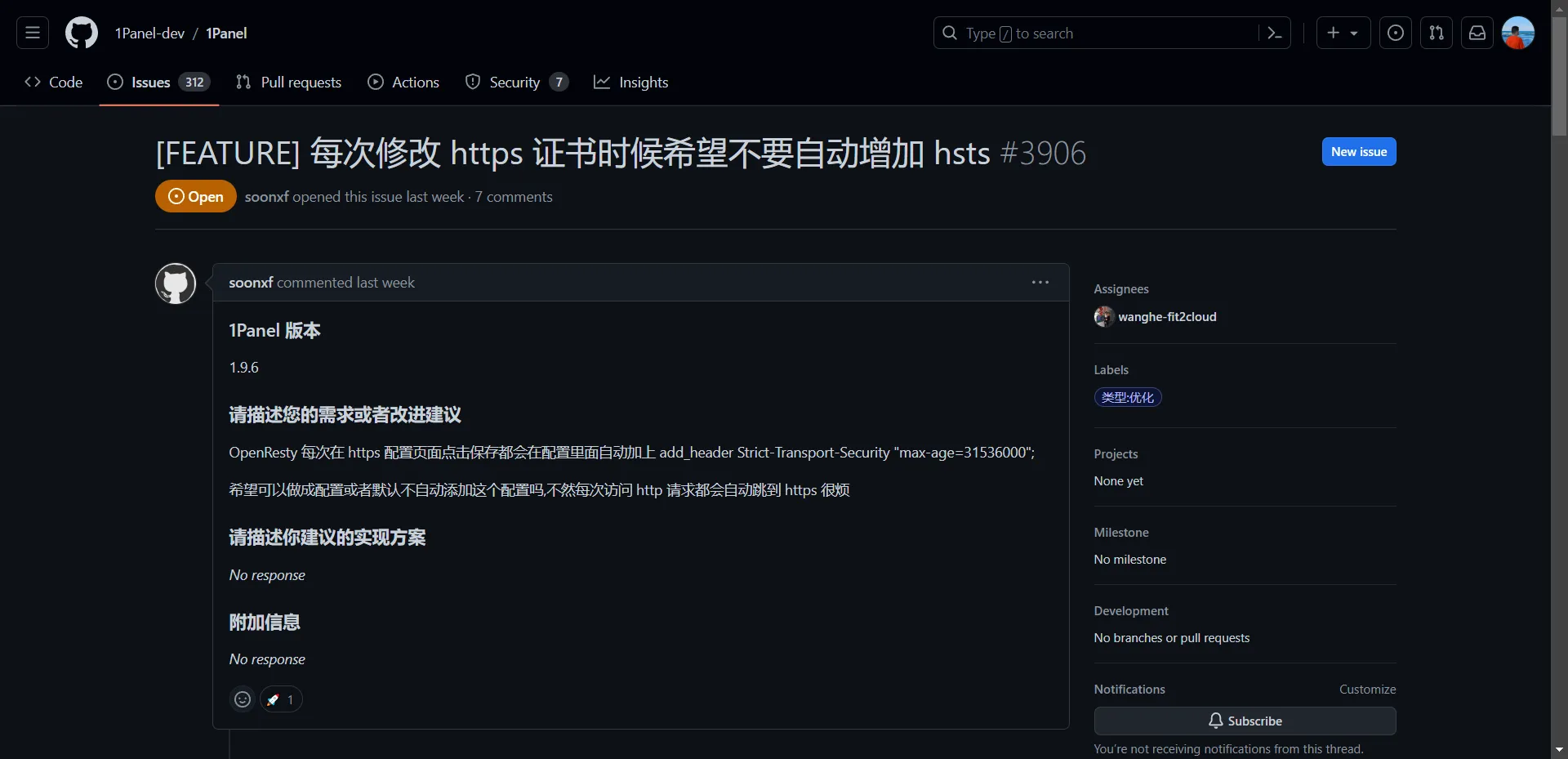This screenshot has width=1568, height=759.
Task: Open the hamburger navigation menu
Action: point(33,33)
